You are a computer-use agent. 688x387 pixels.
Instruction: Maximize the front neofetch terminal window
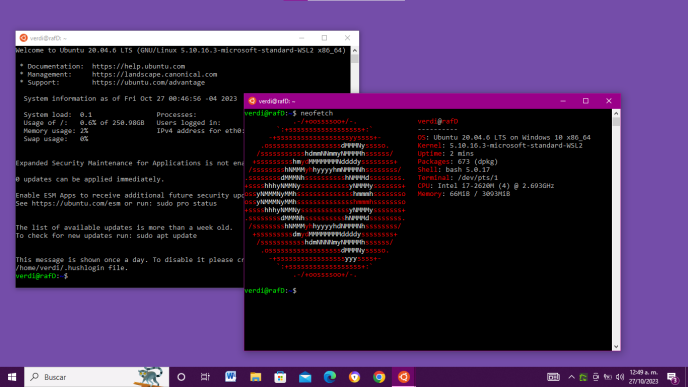[x=586, y=101]
